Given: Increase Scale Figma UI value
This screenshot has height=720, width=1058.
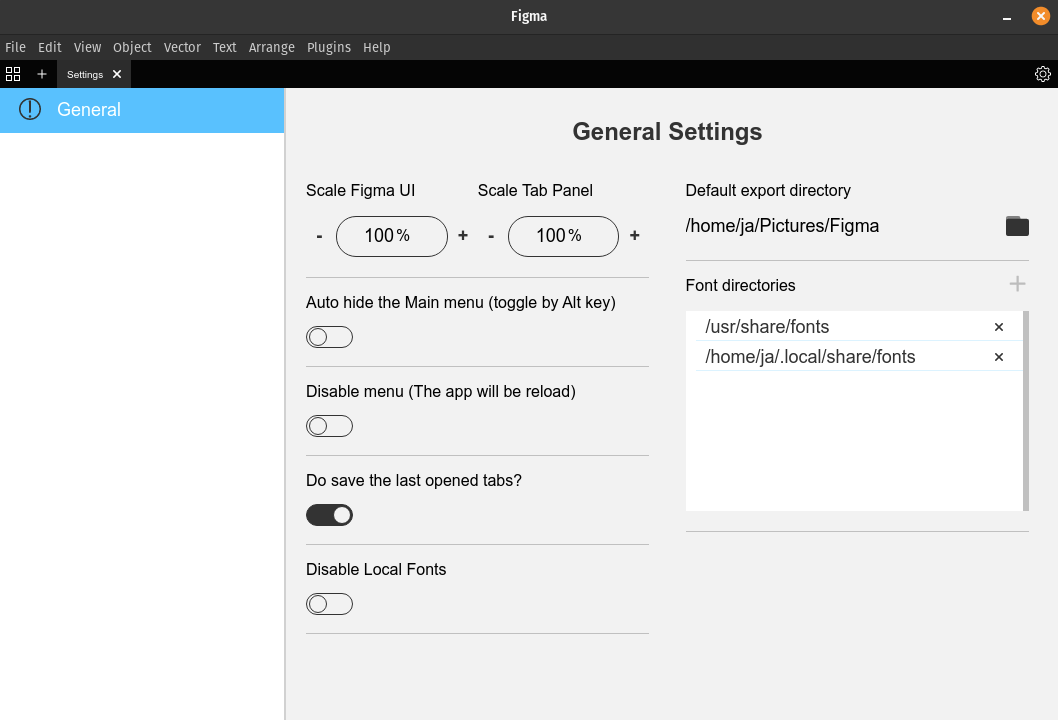Looking at the screenshot, I should pos(463,236).
